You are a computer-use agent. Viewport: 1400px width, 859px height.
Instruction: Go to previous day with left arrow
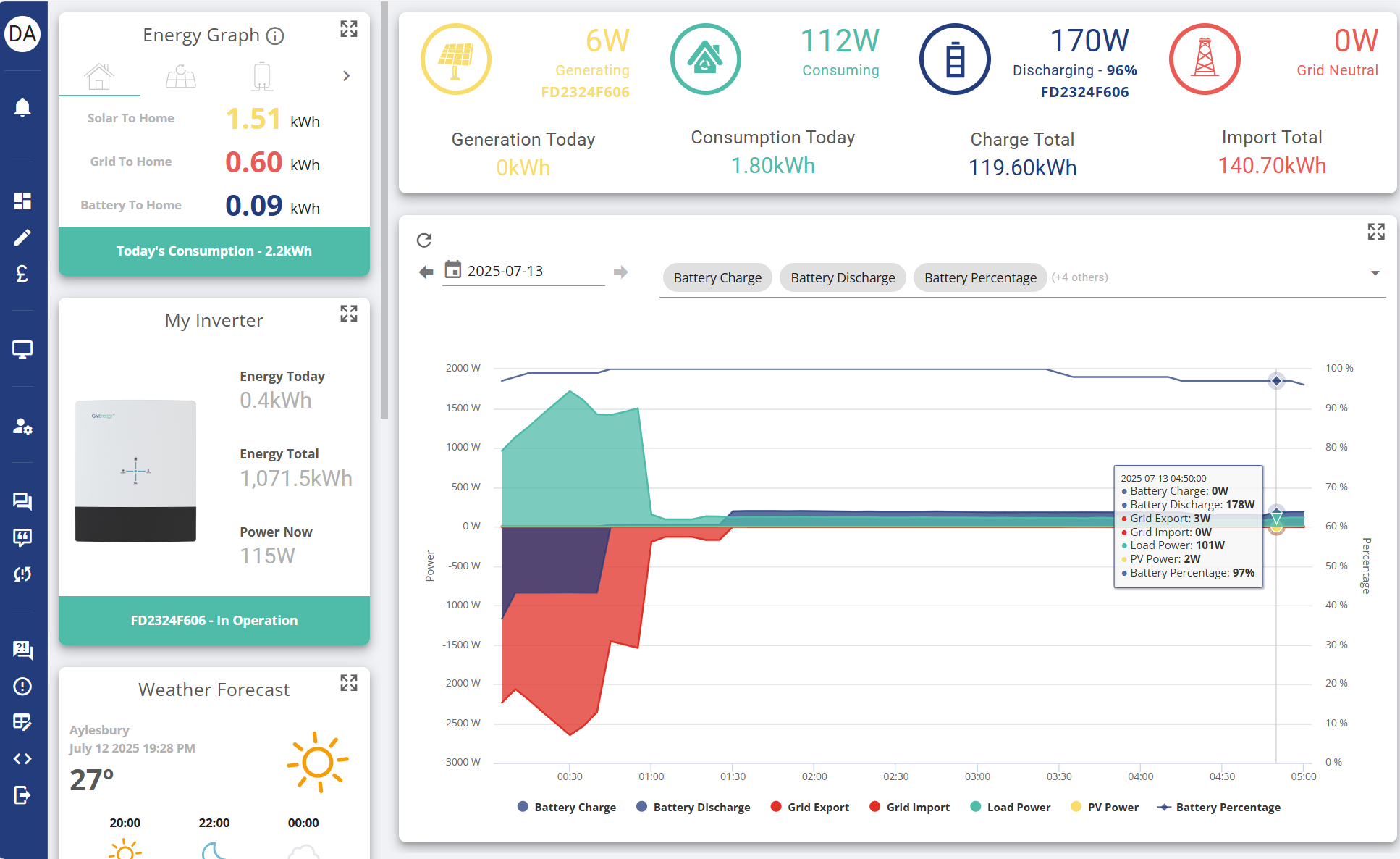point(426,272)
